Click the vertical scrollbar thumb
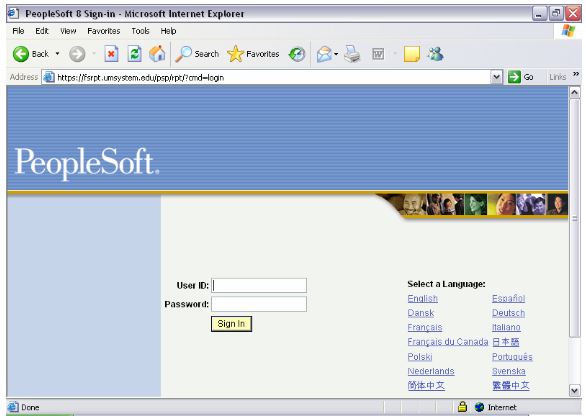586x416 pixels. [575, 219]
